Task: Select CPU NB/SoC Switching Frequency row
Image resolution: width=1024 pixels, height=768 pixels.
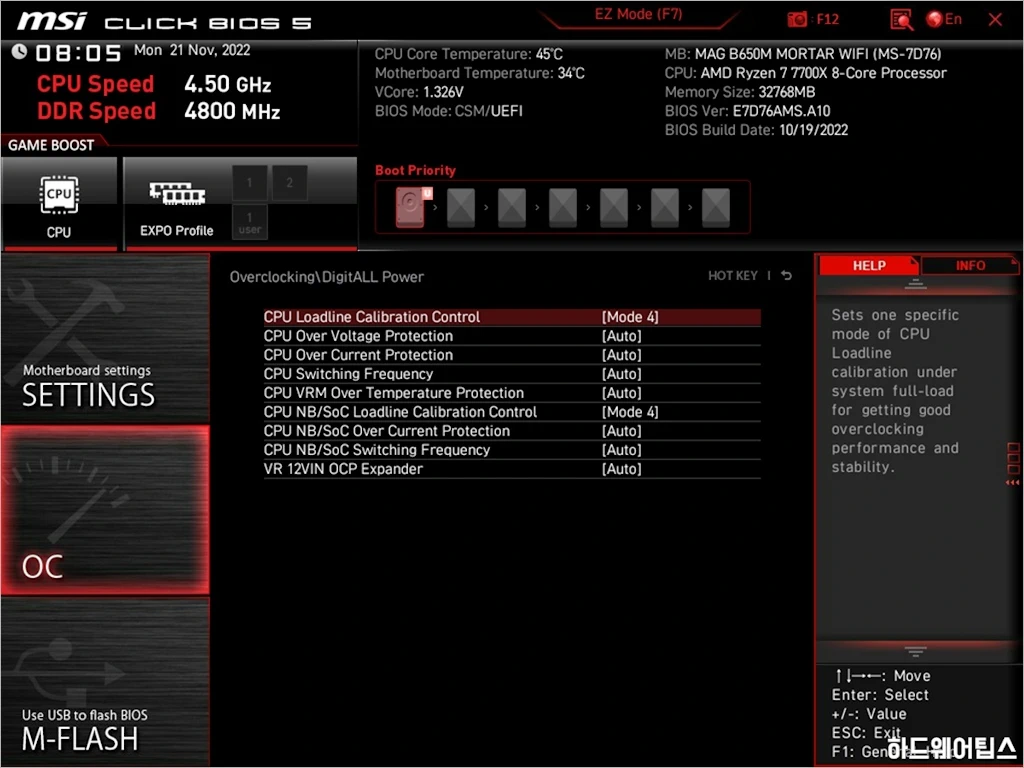Action: (x=512, y=449)
